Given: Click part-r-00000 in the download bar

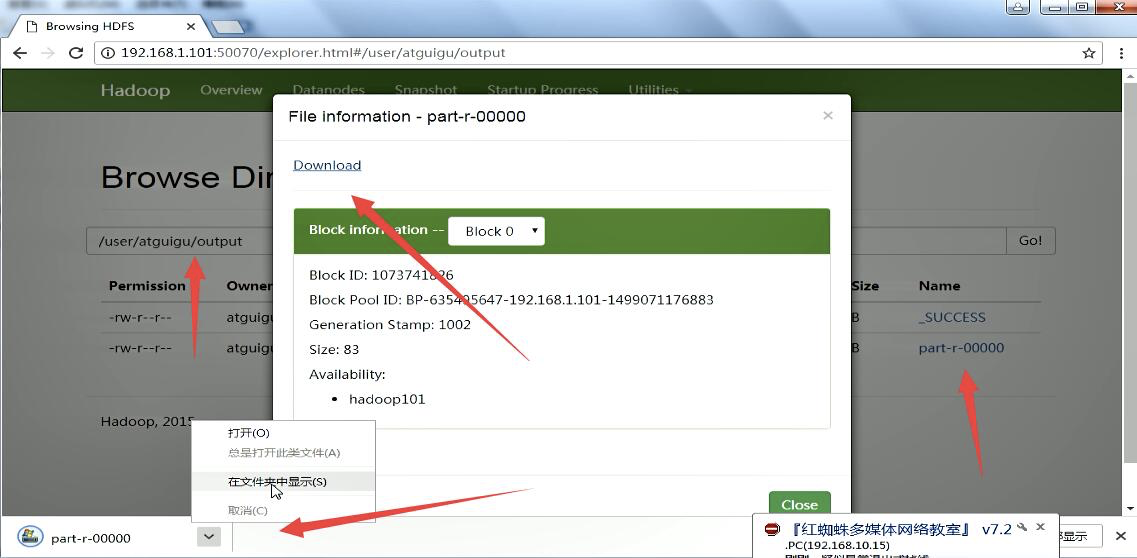Looking at the screenshot, I should coord(91,538).
